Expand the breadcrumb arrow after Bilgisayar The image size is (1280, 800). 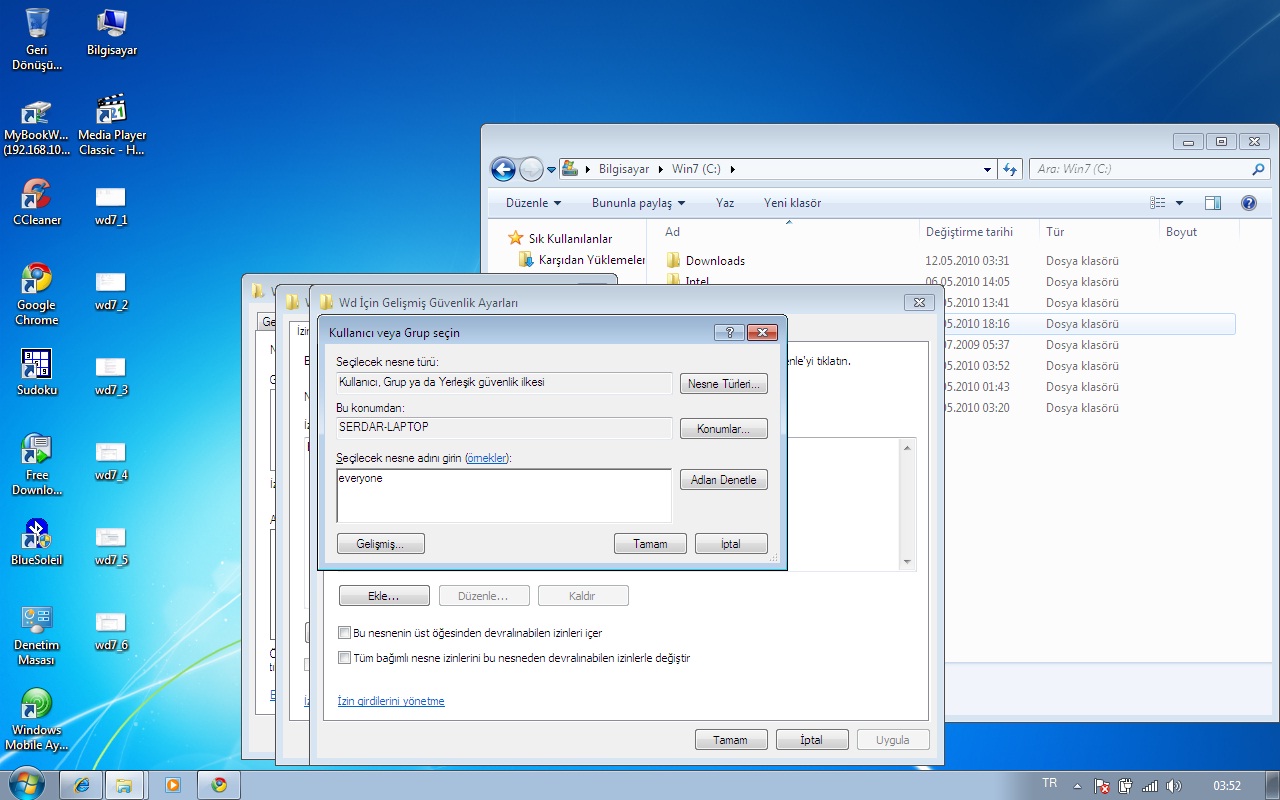[x=659, y=169]
